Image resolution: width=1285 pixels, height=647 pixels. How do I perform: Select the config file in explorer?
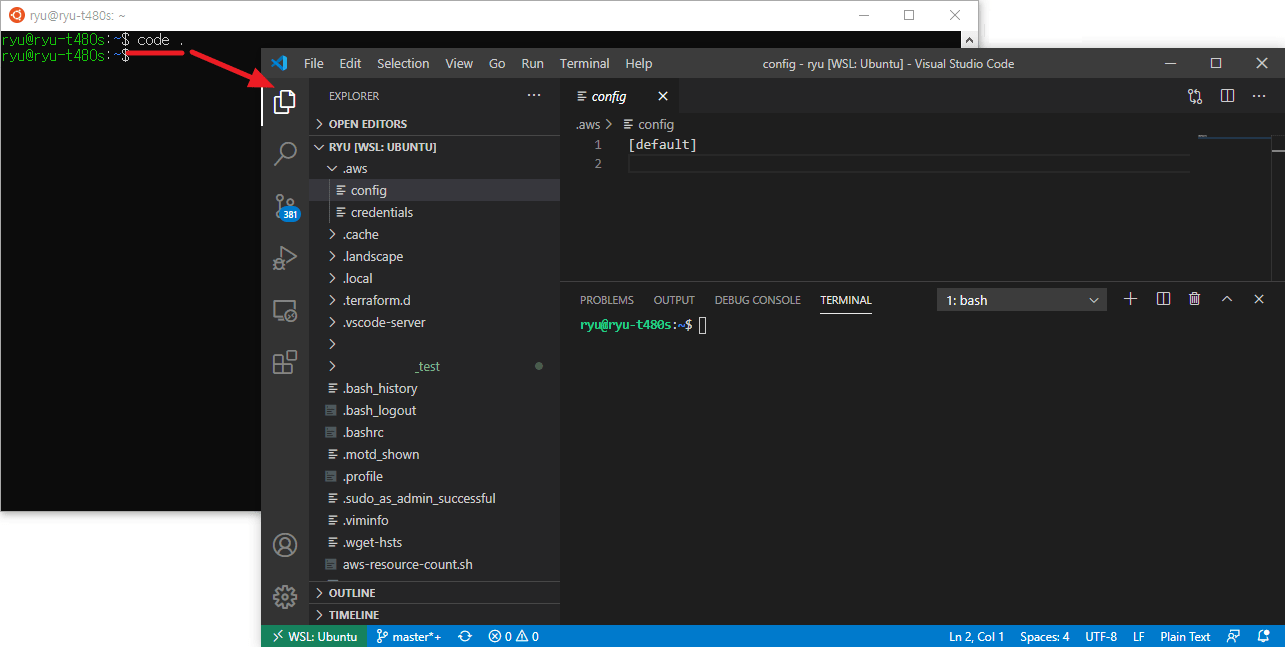(435, 191)
